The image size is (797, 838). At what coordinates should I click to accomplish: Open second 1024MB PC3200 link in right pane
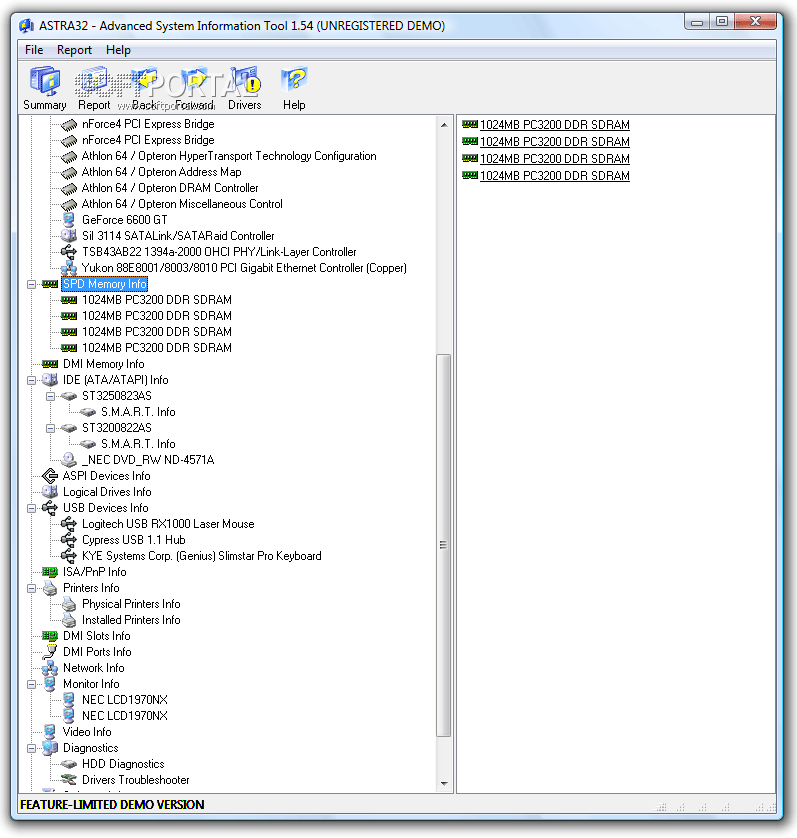tap(555, 142)
